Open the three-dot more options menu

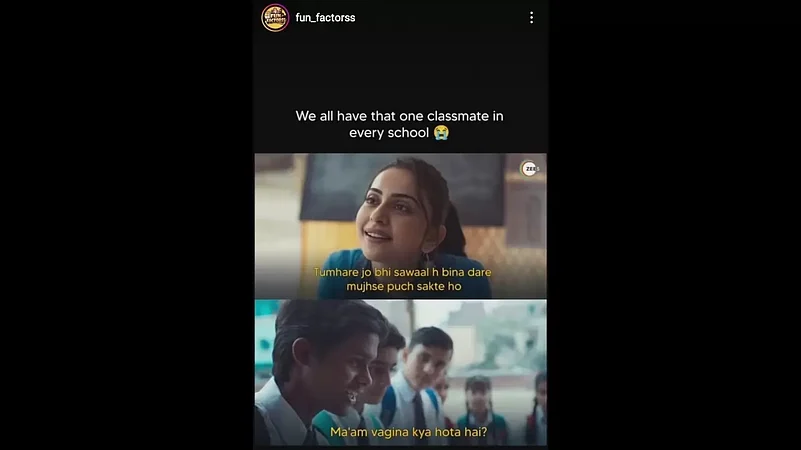click(x=531, y=18)
